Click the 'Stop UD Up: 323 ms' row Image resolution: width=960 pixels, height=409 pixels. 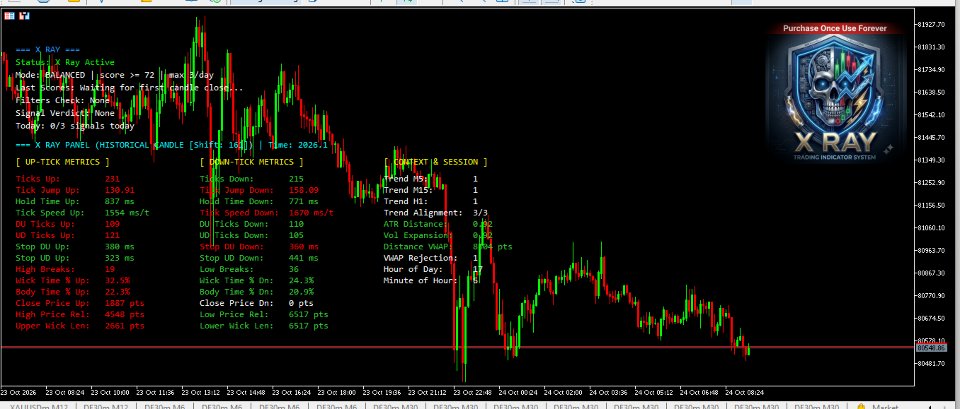(x=75, y=258)
